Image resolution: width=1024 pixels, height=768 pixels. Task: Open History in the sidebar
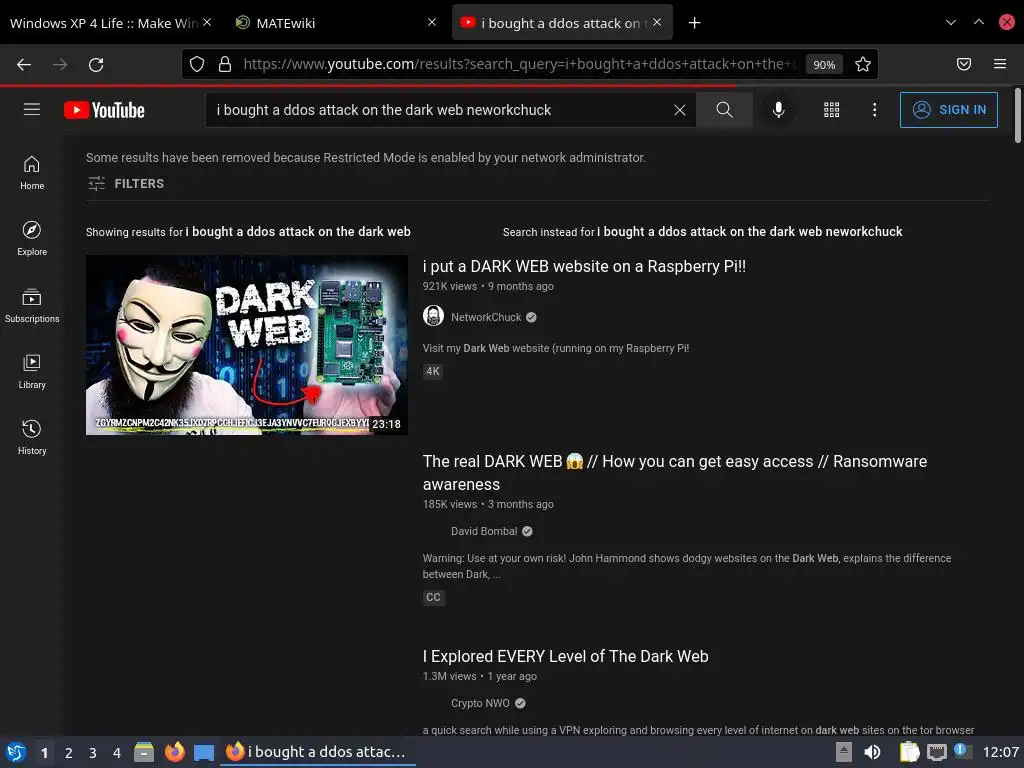(x=32, y=438)
